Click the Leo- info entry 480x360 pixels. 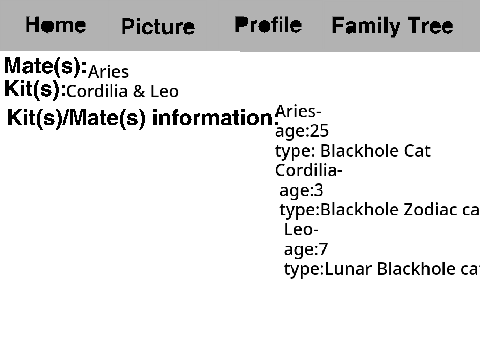point(301,230)
